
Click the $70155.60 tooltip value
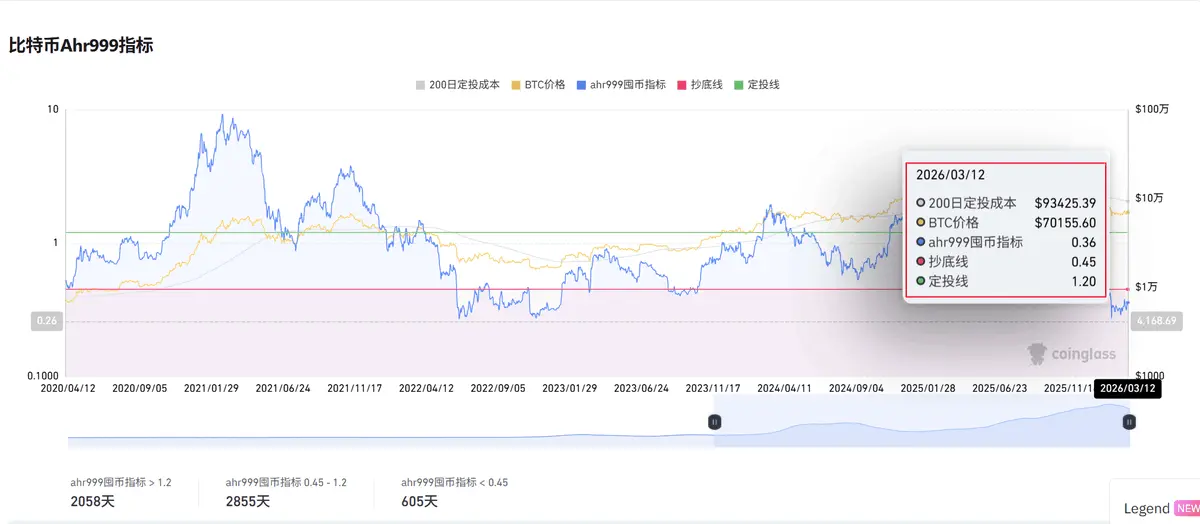[x=1066, y=222]
